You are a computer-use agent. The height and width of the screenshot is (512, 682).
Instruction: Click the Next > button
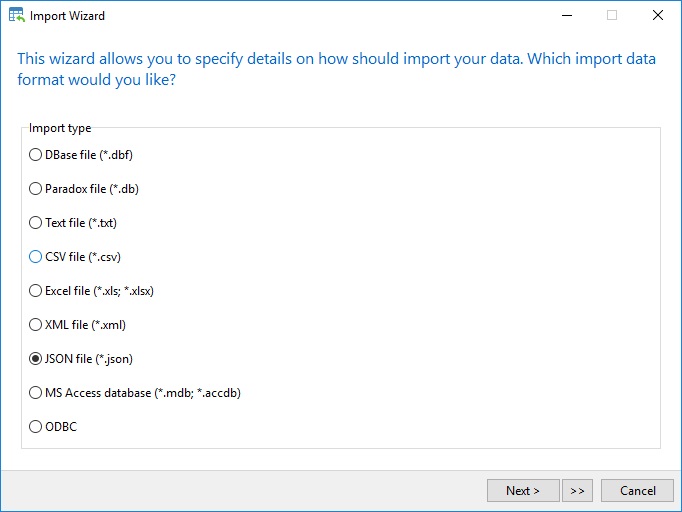pyautogui.click(x=523, y=491)
